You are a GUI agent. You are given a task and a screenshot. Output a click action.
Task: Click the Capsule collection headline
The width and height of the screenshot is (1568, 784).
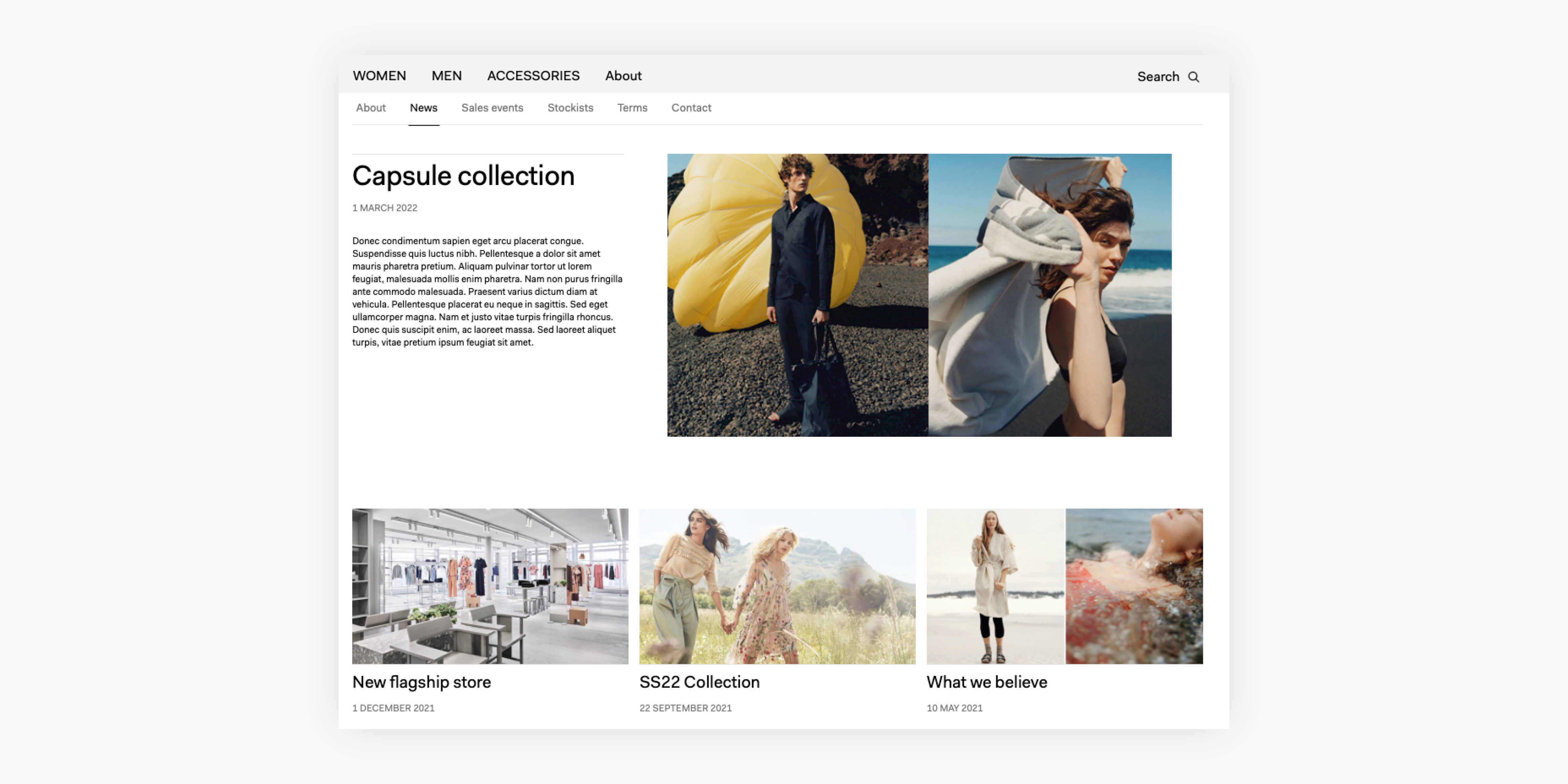coord(463,176)
